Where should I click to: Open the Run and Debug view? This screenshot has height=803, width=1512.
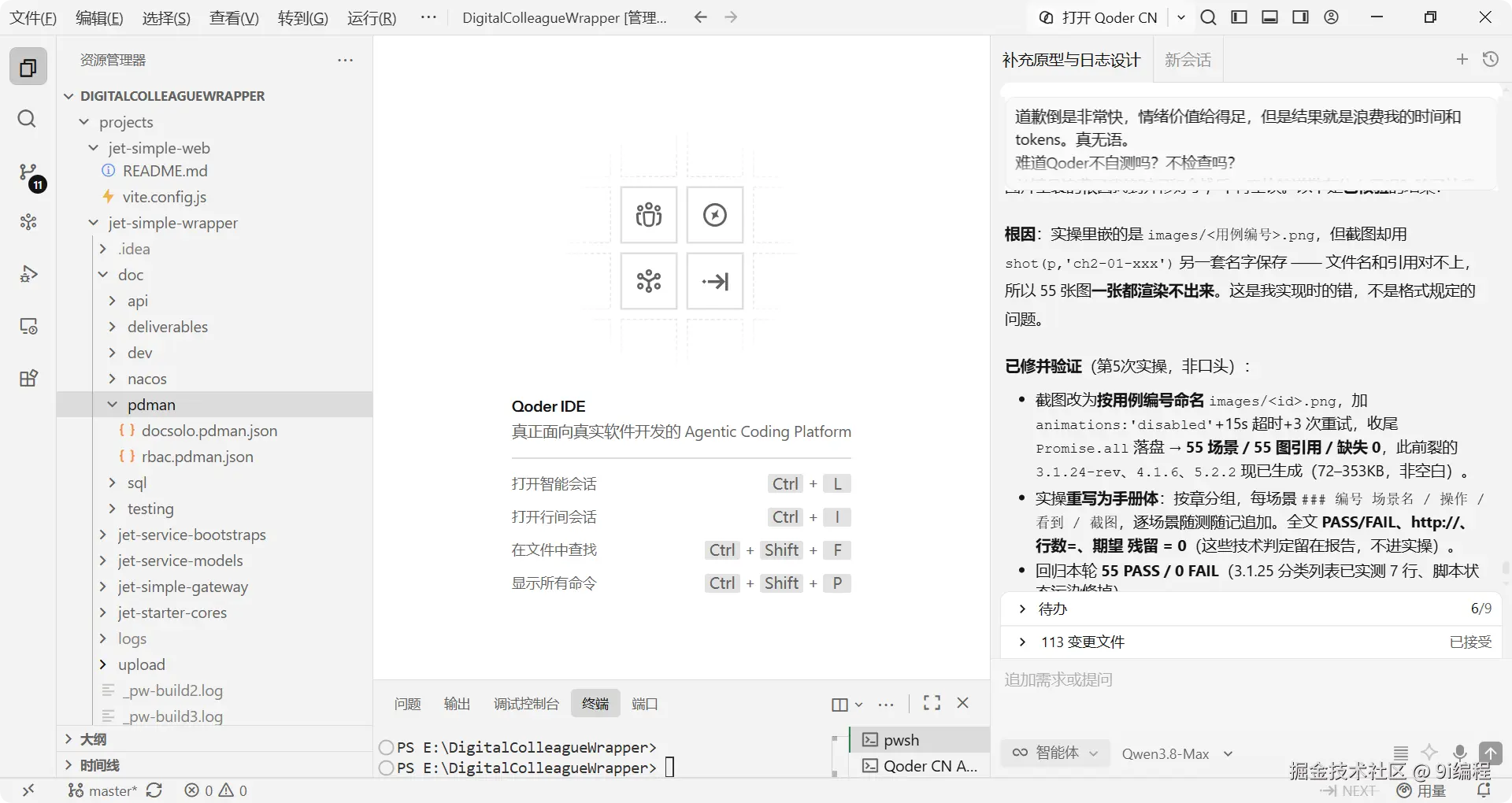[x=28, y=274]
